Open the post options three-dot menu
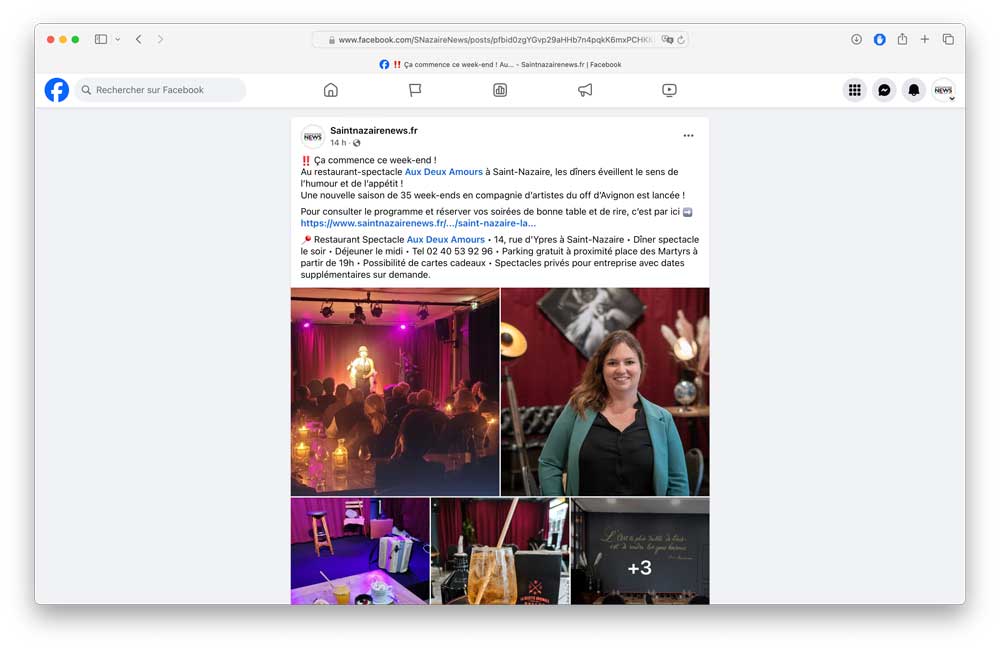The width and height of the screenshot is (1000, 650). tap(688, 136)
